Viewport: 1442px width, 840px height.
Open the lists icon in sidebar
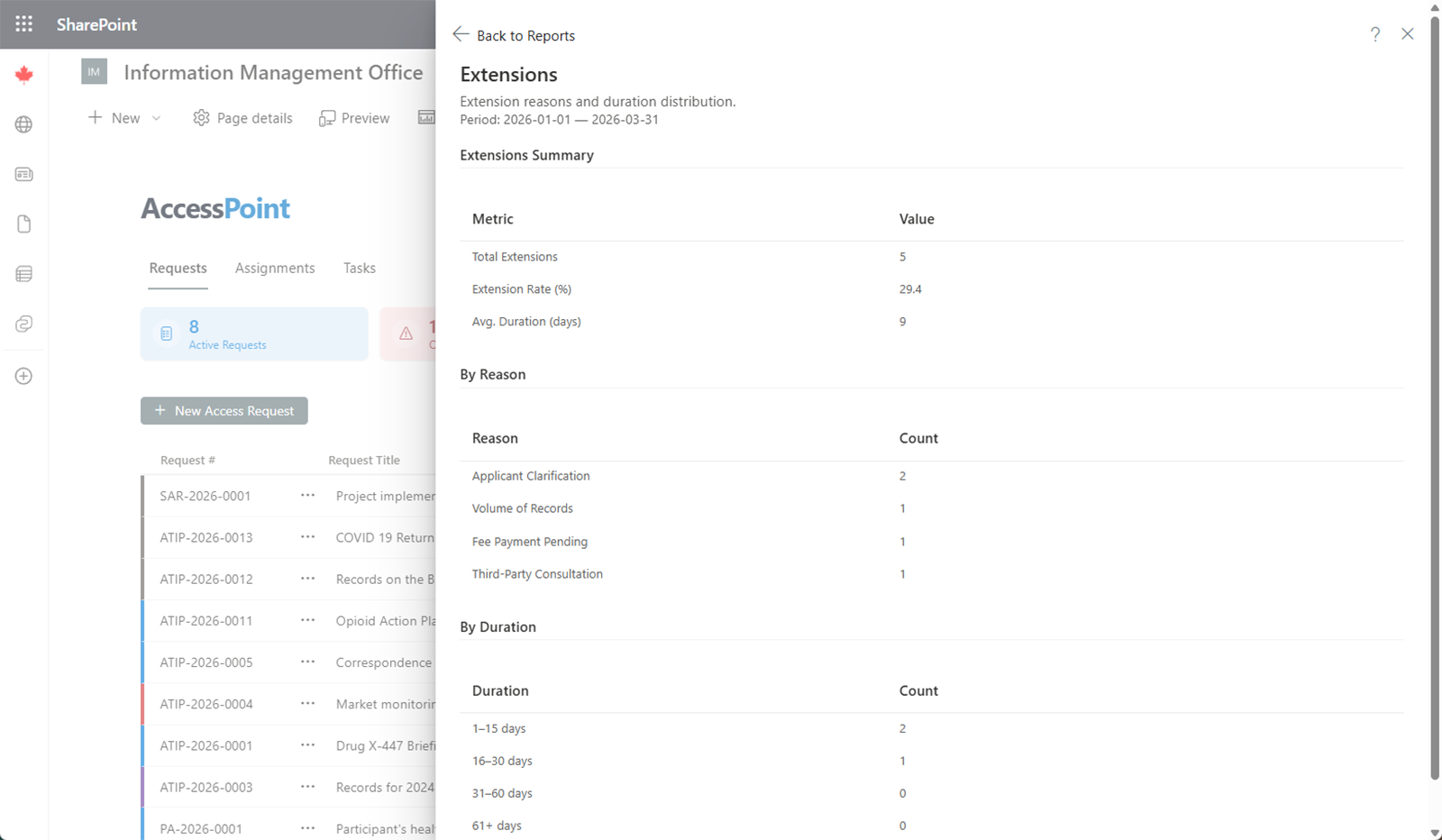[x=24, y=274]
